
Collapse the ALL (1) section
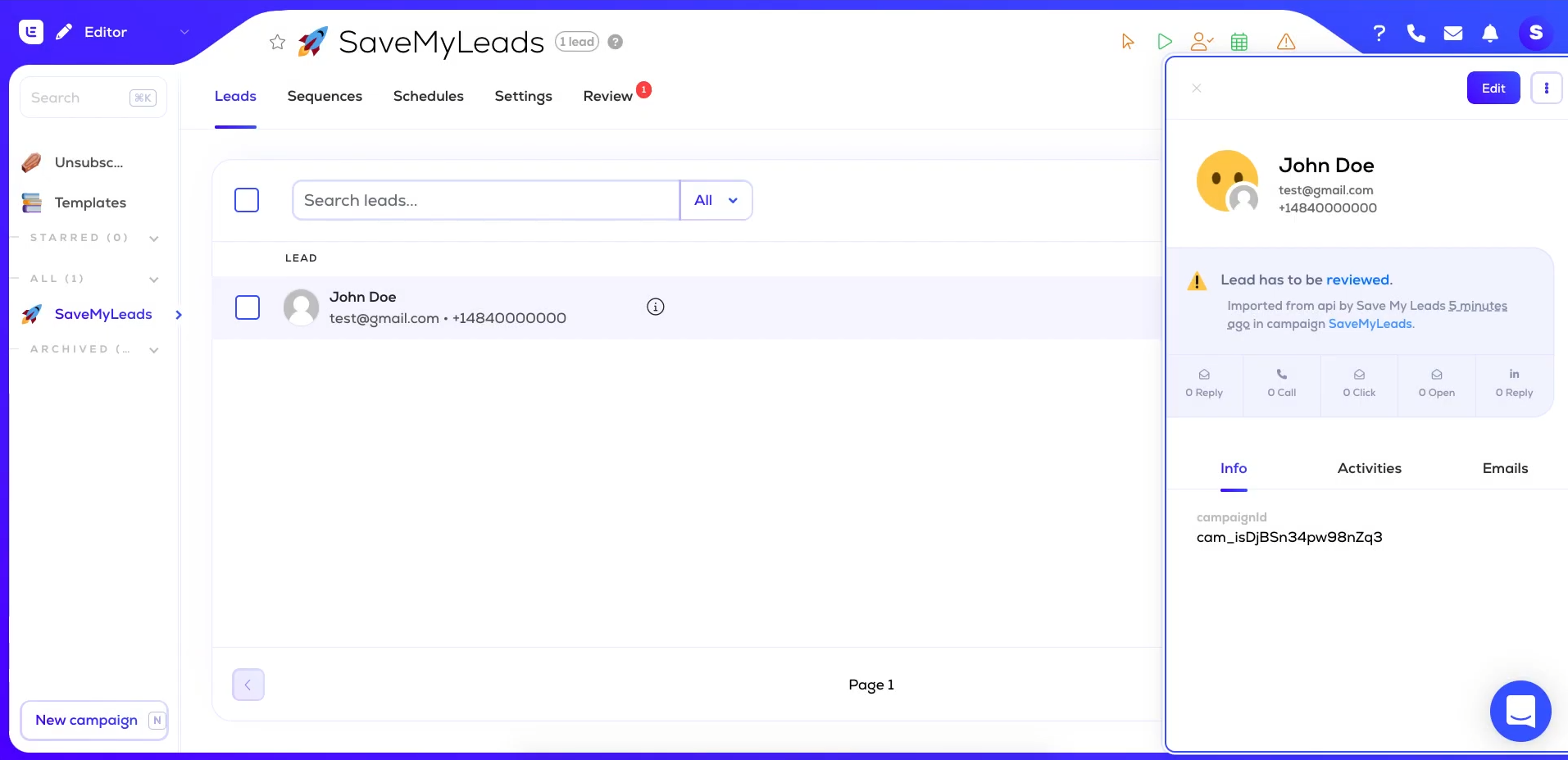153,280
